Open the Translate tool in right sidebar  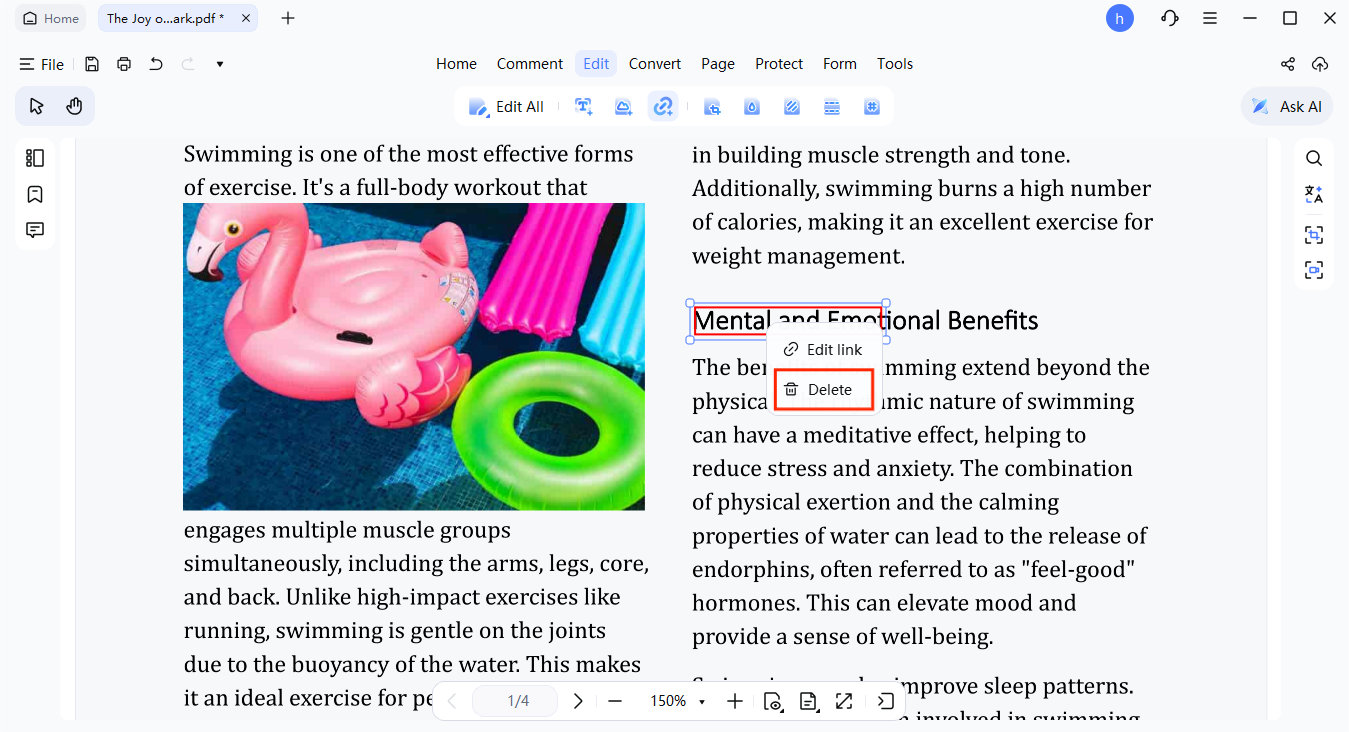coord(1314,195)
